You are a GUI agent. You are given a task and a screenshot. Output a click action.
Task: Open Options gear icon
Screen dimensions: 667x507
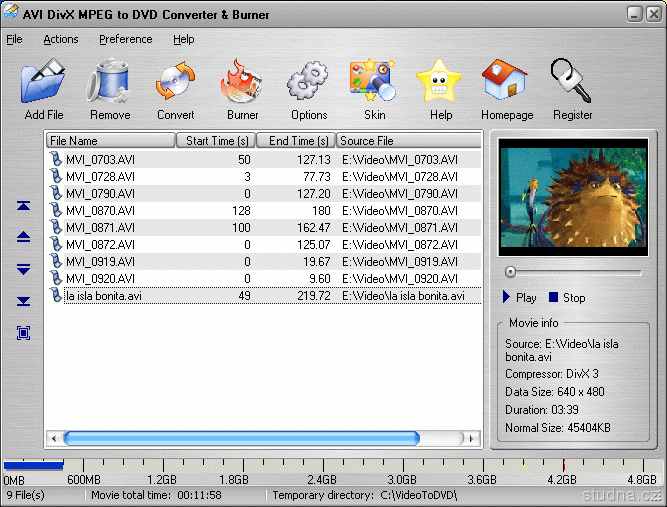click(x=309, y=83)
